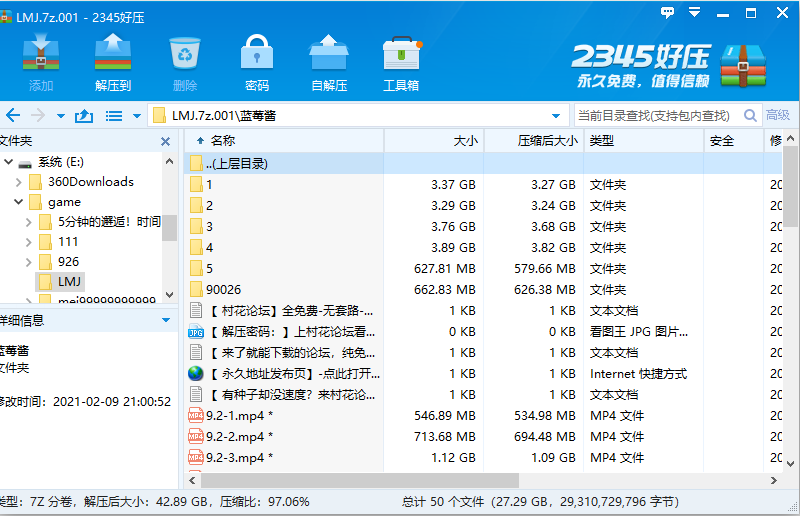Click the 高级 advanced search button
This screenshot has width=800, height=516.
click(x=778, y=116)
